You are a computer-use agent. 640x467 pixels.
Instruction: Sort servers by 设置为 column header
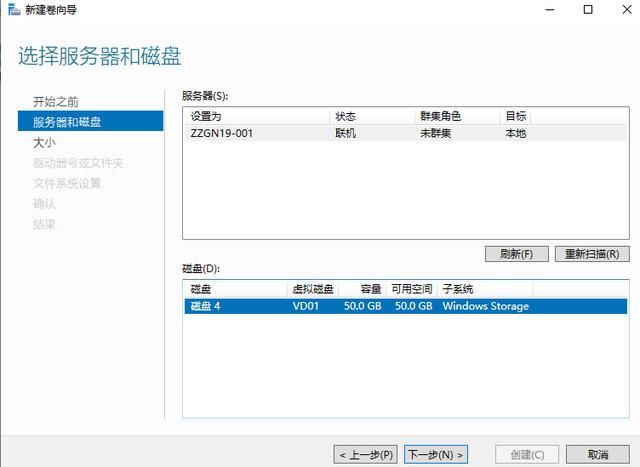[205, 117]
